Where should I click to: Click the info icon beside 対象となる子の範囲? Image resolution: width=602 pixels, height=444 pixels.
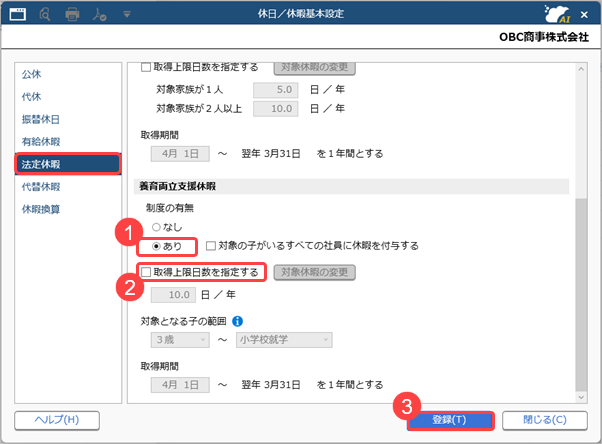coord(238,321)
